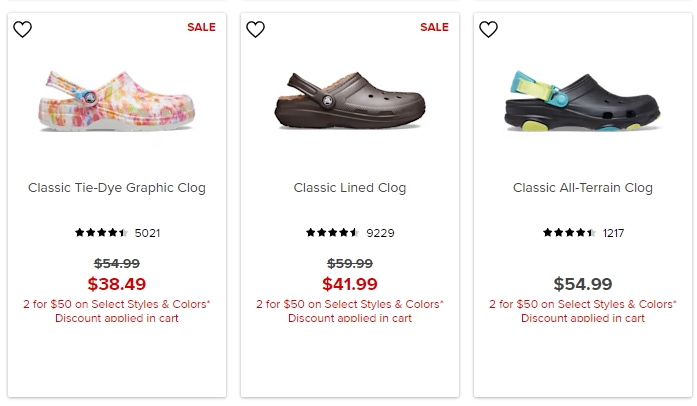Open the brown lined clog product image
The width and height of the screenshot is (697, 406).
tap(350, 100)
